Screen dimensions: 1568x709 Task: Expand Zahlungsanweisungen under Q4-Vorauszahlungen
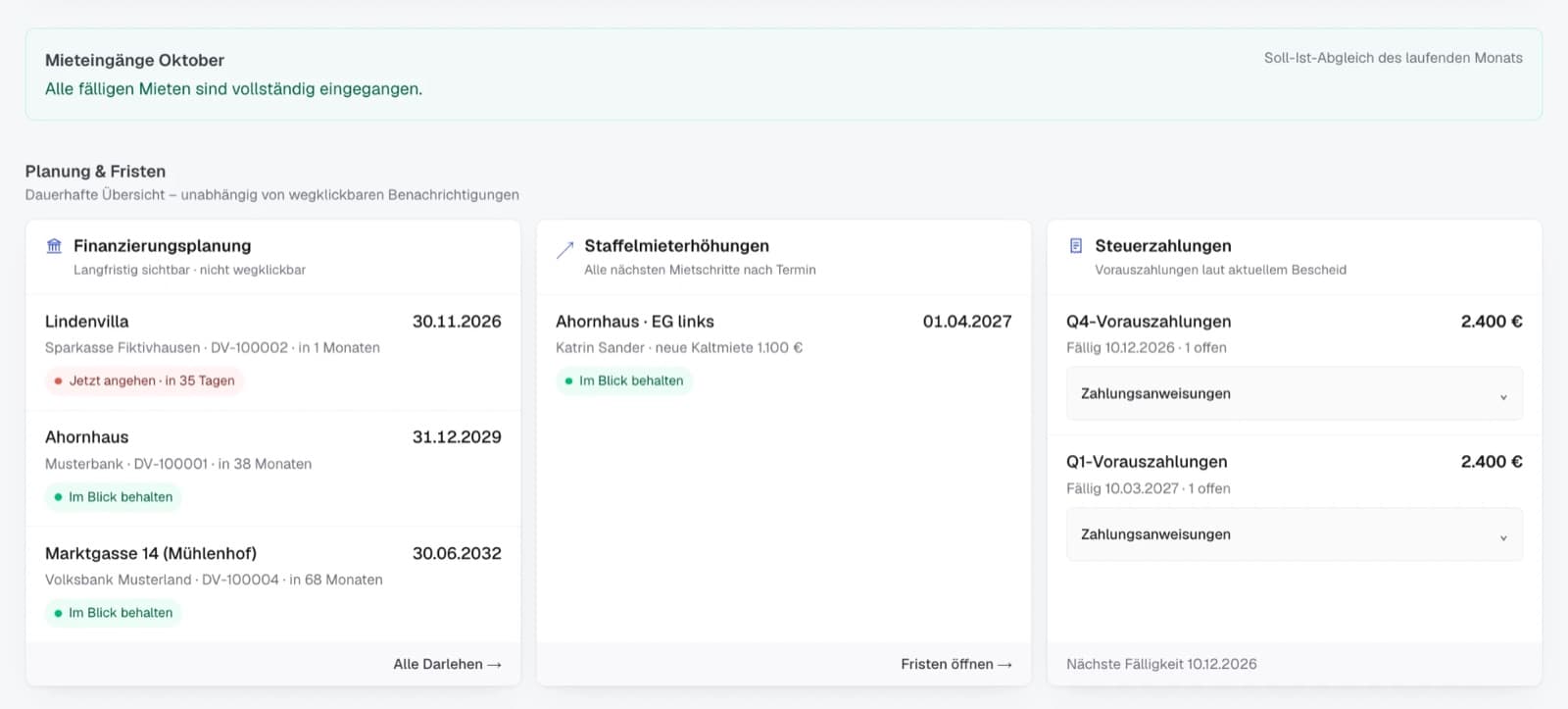(x=1295, y=393)
